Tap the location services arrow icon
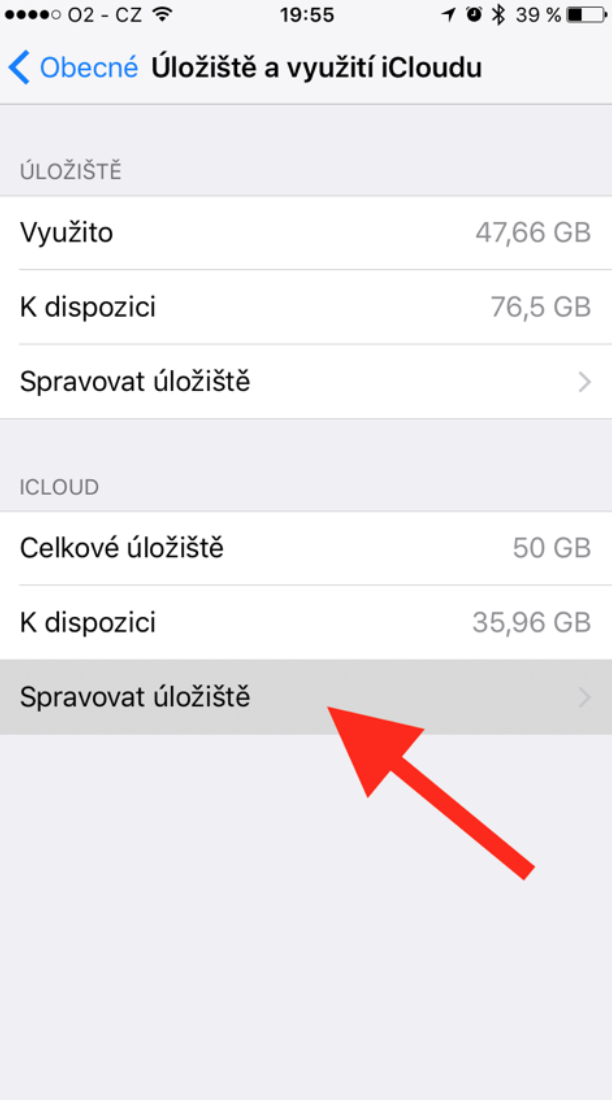This screenshot has height=1100, width=612. pyautogui.click(x=448, y=14)
